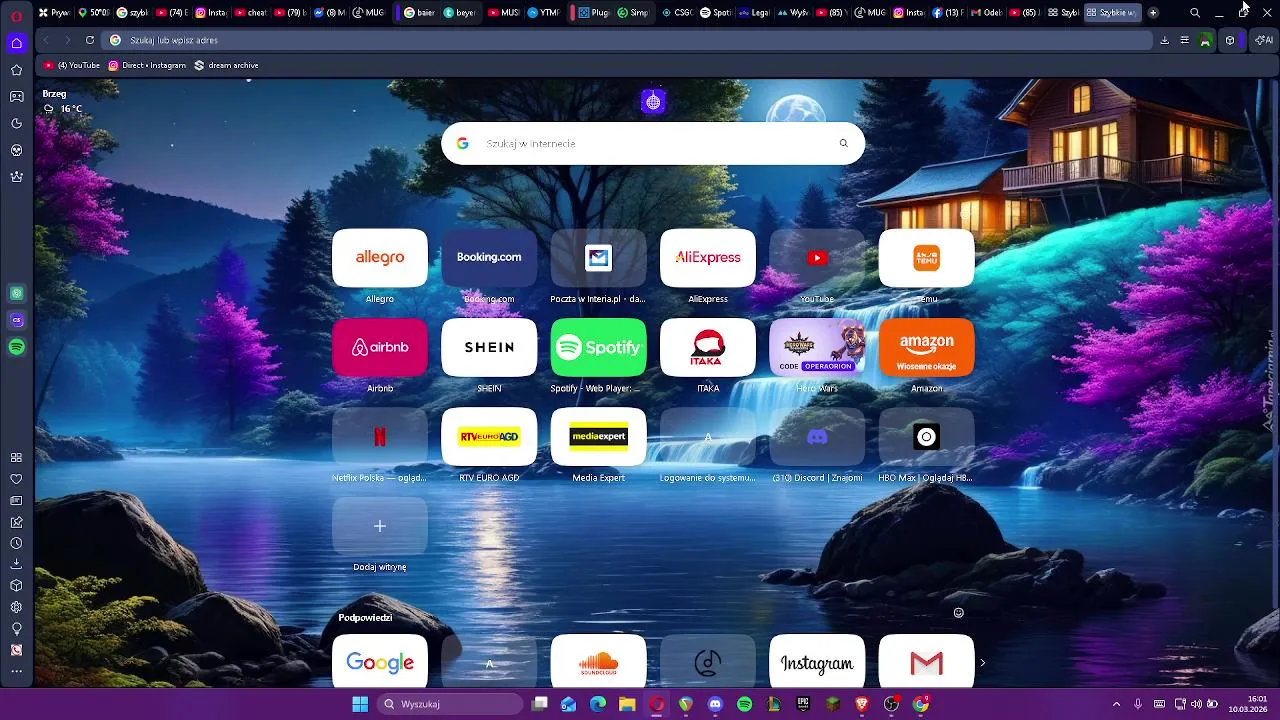Open the heart icon in the sidebar
Screen dimensions: 1280x720
16,479
